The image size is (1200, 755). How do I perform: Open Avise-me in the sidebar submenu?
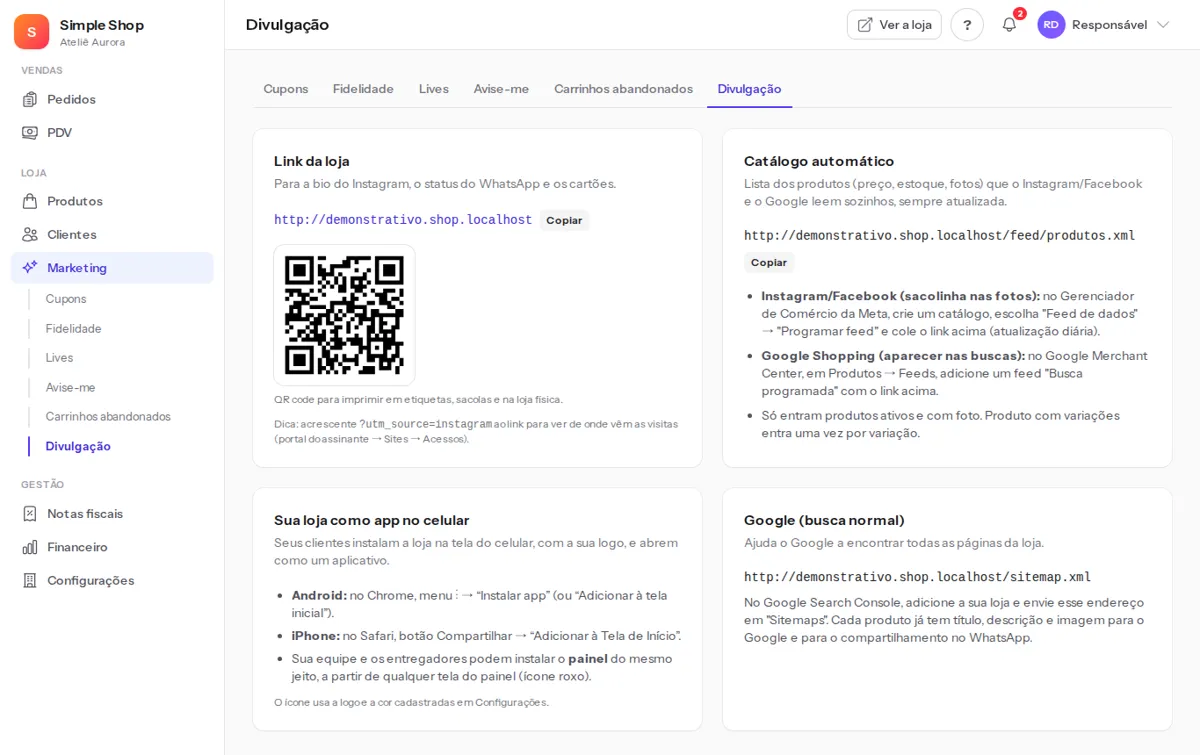(x=71, y=387)
